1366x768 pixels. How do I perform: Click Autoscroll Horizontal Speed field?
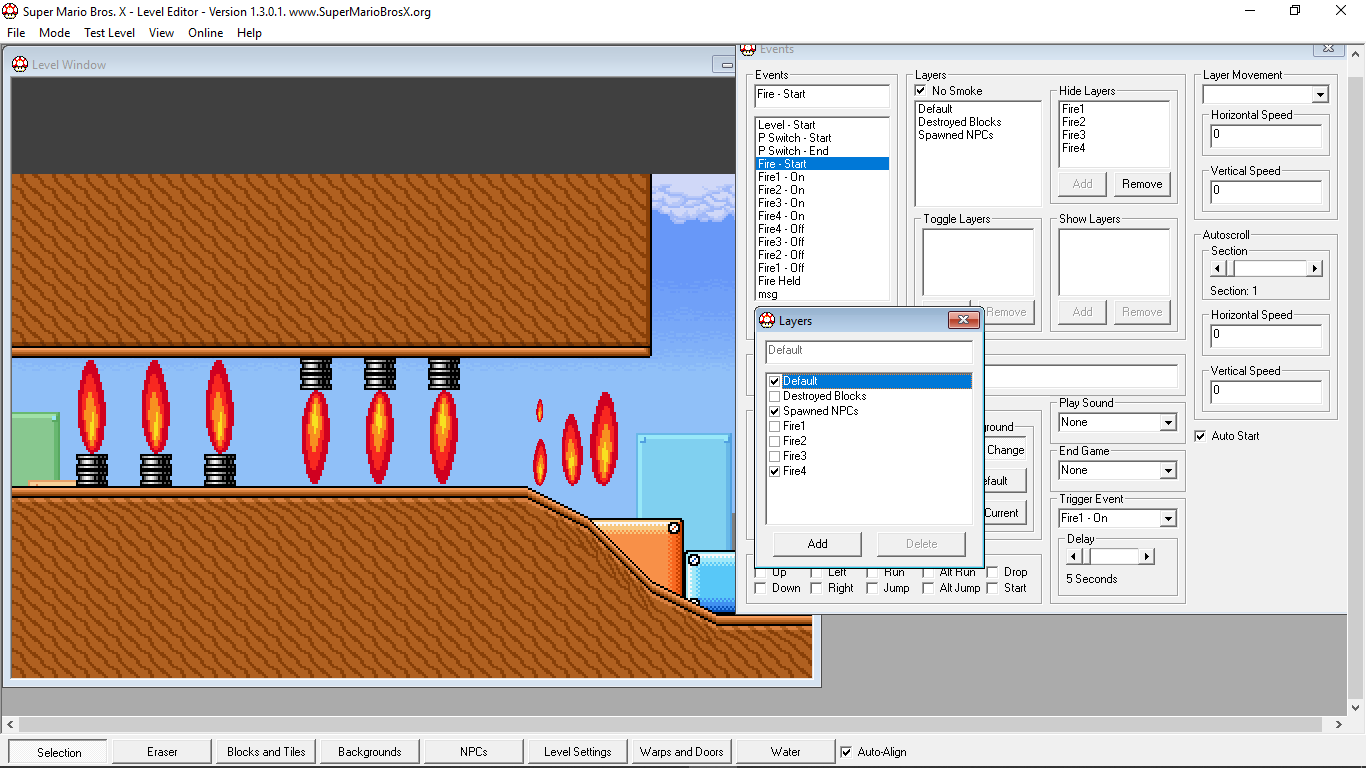[x=1266, y=336]
